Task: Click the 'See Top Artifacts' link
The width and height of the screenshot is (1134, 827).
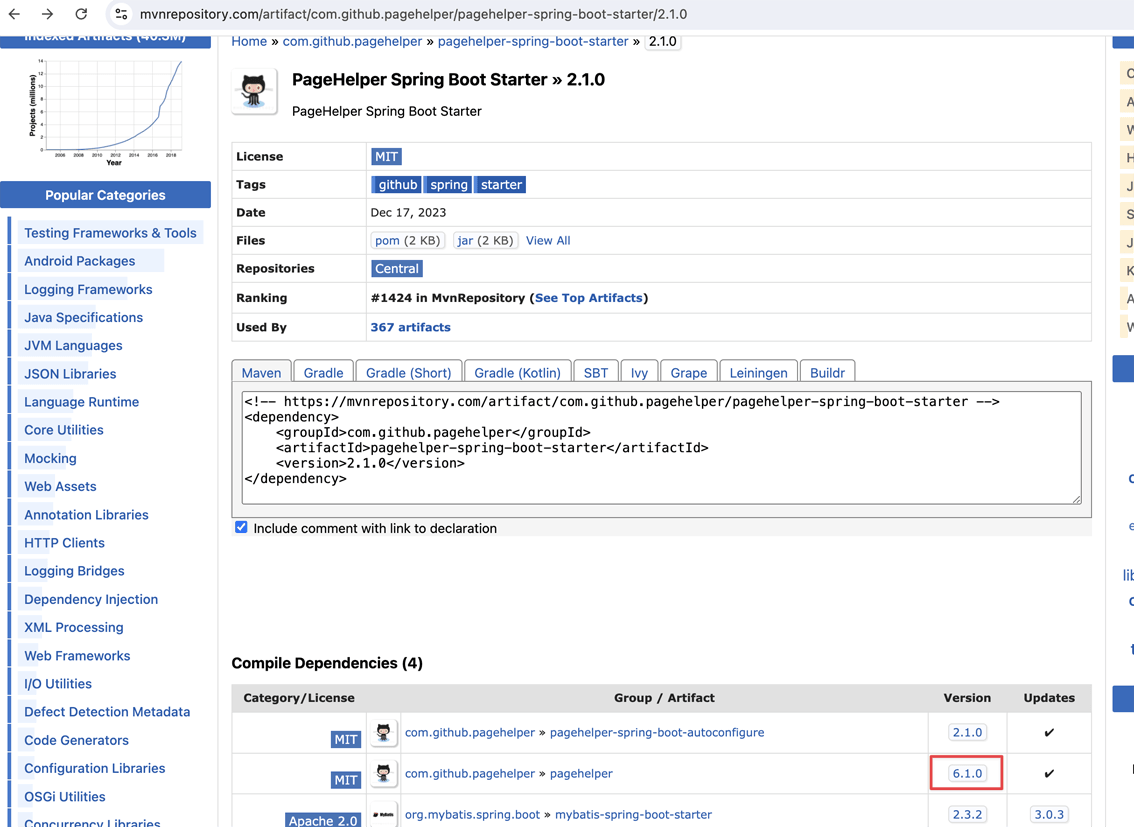Action: pos(589,298)
